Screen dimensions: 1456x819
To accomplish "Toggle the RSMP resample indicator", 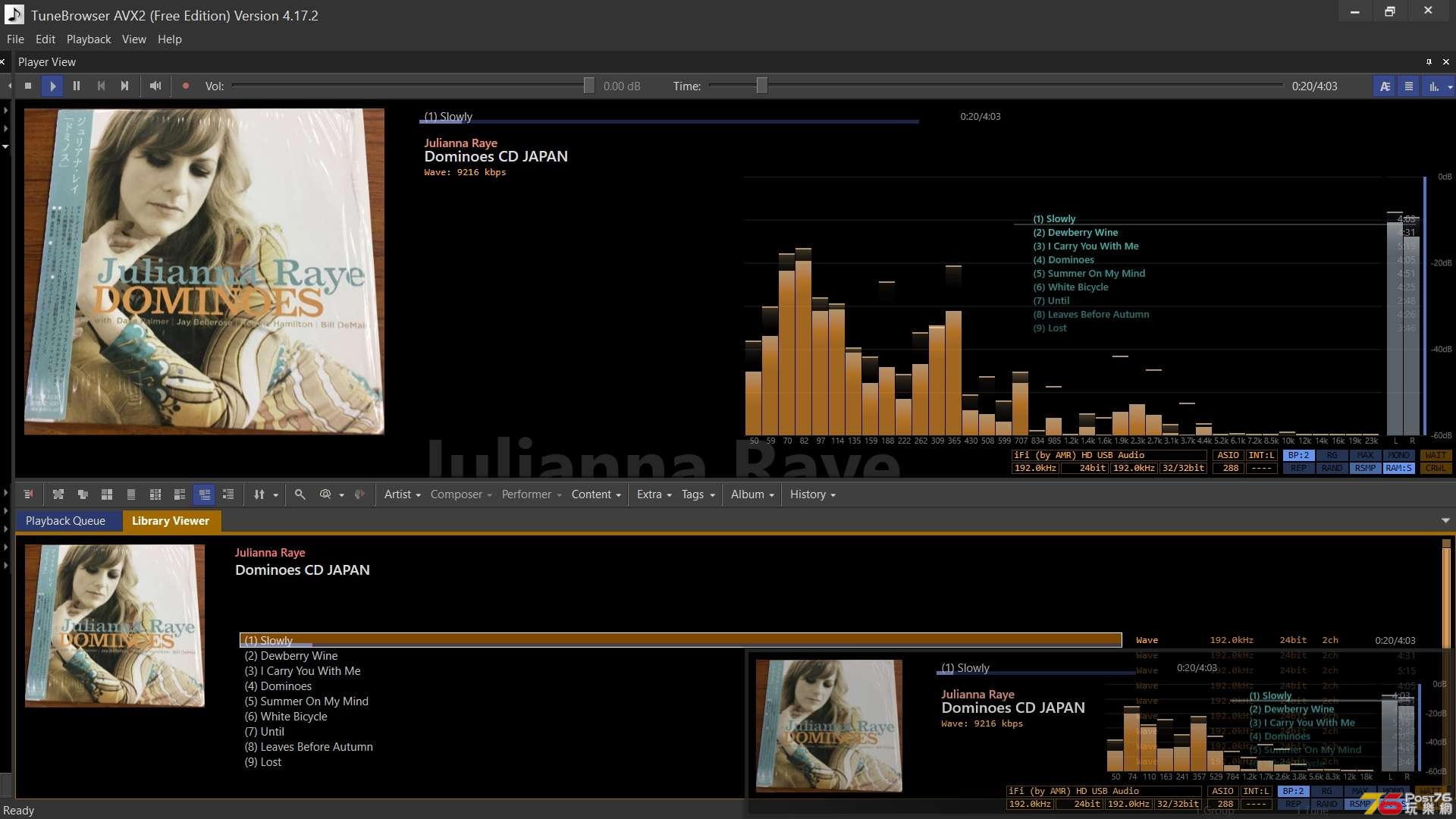I will point(1365,469).
